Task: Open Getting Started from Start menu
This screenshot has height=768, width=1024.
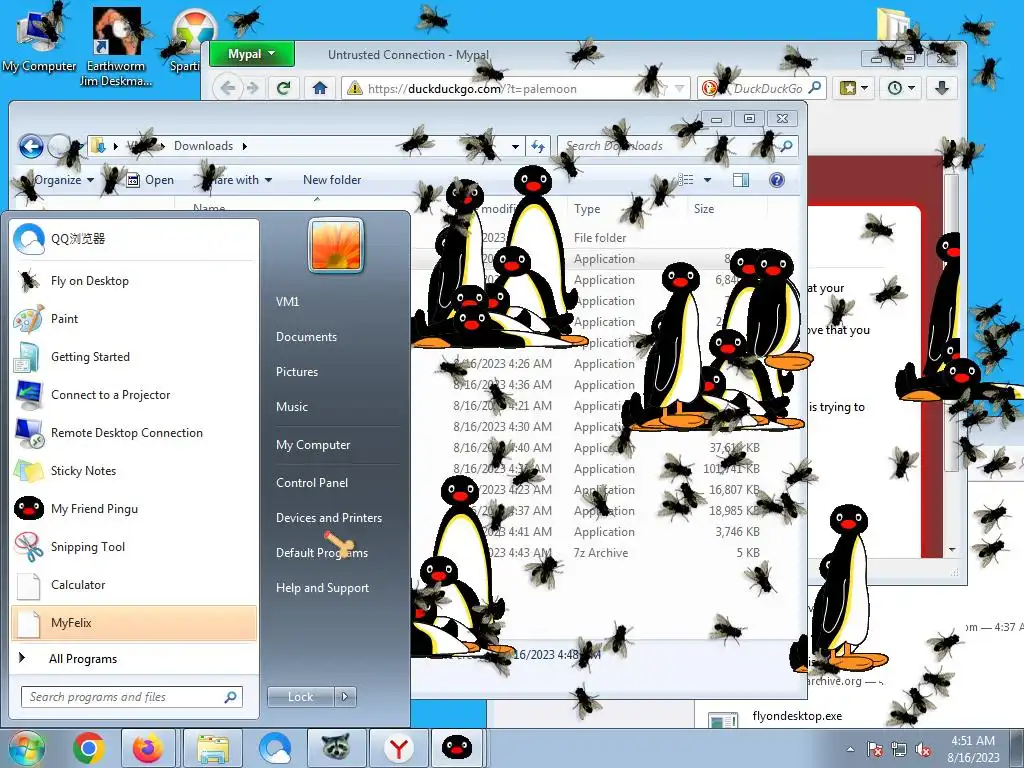Action: [134, 357]
